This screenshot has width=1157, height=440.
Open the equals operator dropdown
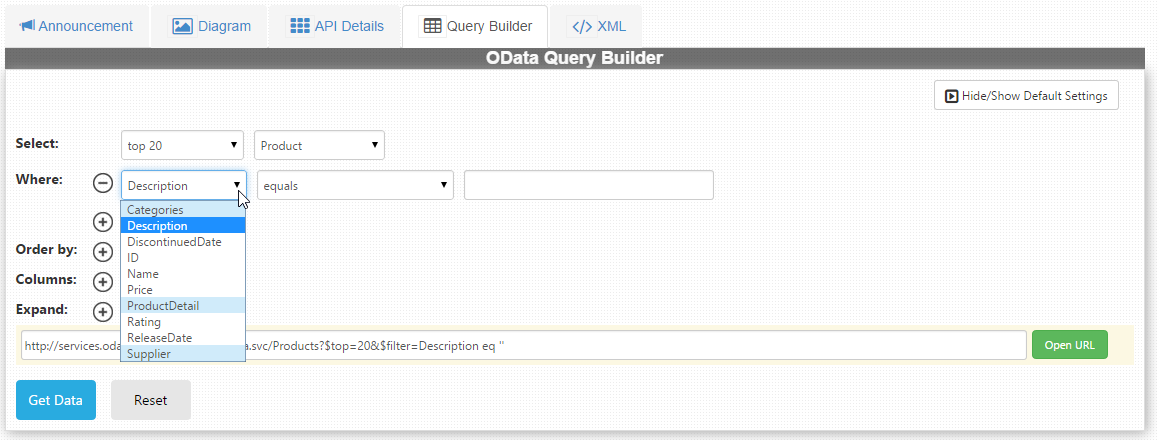(355, 186)
